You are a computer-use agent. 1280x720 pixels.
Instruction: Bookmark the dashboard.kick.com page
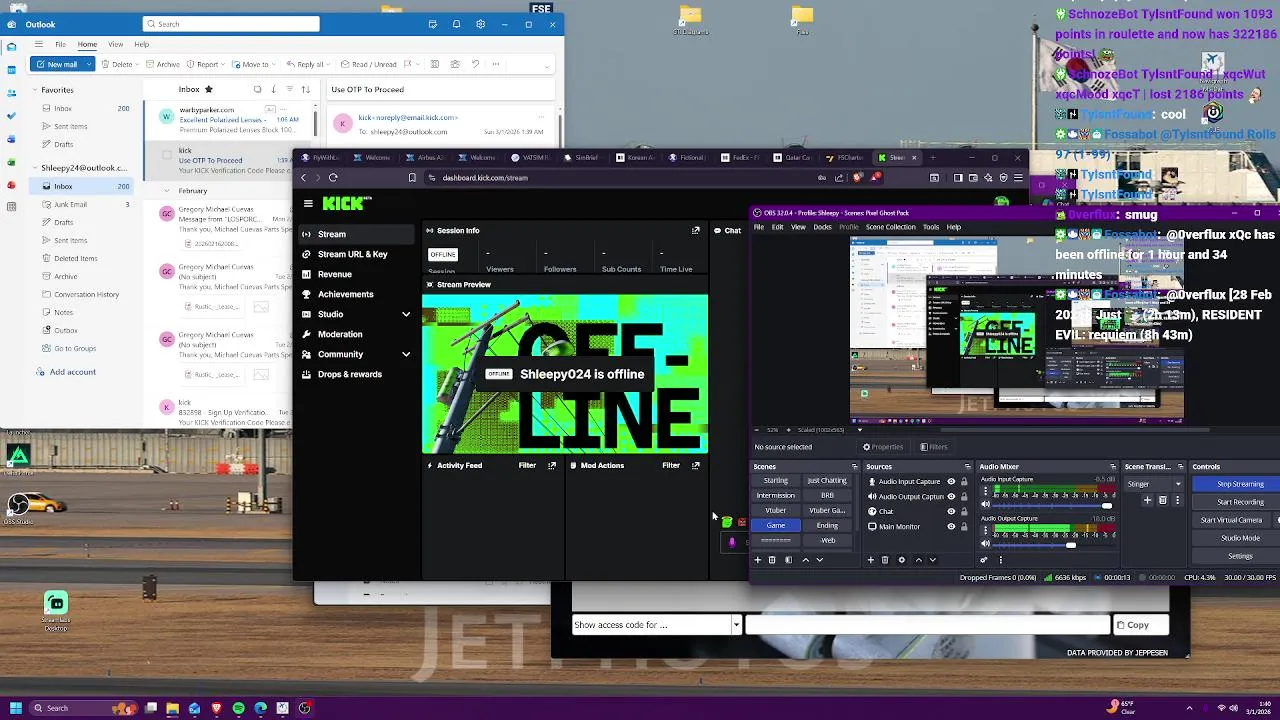[412, 178]
